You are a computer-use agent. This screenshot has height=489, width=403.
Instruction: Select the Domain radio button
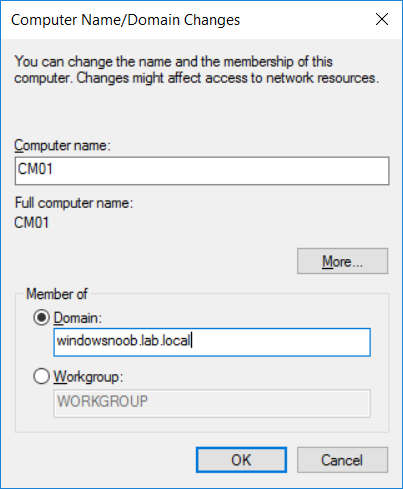point(41,318)
